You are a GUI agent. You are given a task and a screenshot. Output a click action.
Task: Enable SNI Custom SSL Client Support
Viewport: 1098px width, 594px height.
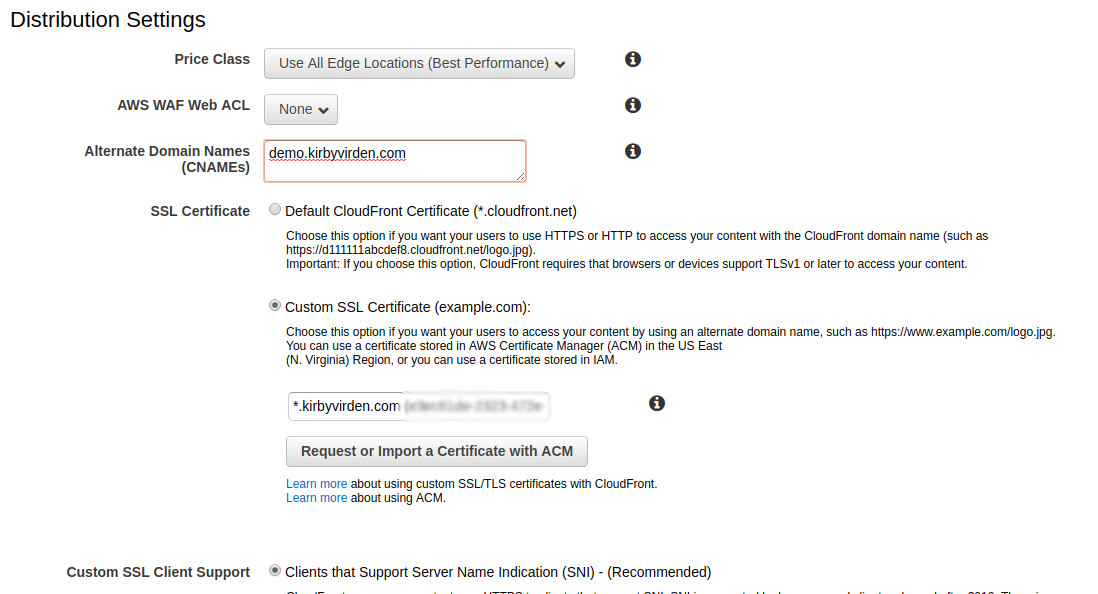pos(275,571)
